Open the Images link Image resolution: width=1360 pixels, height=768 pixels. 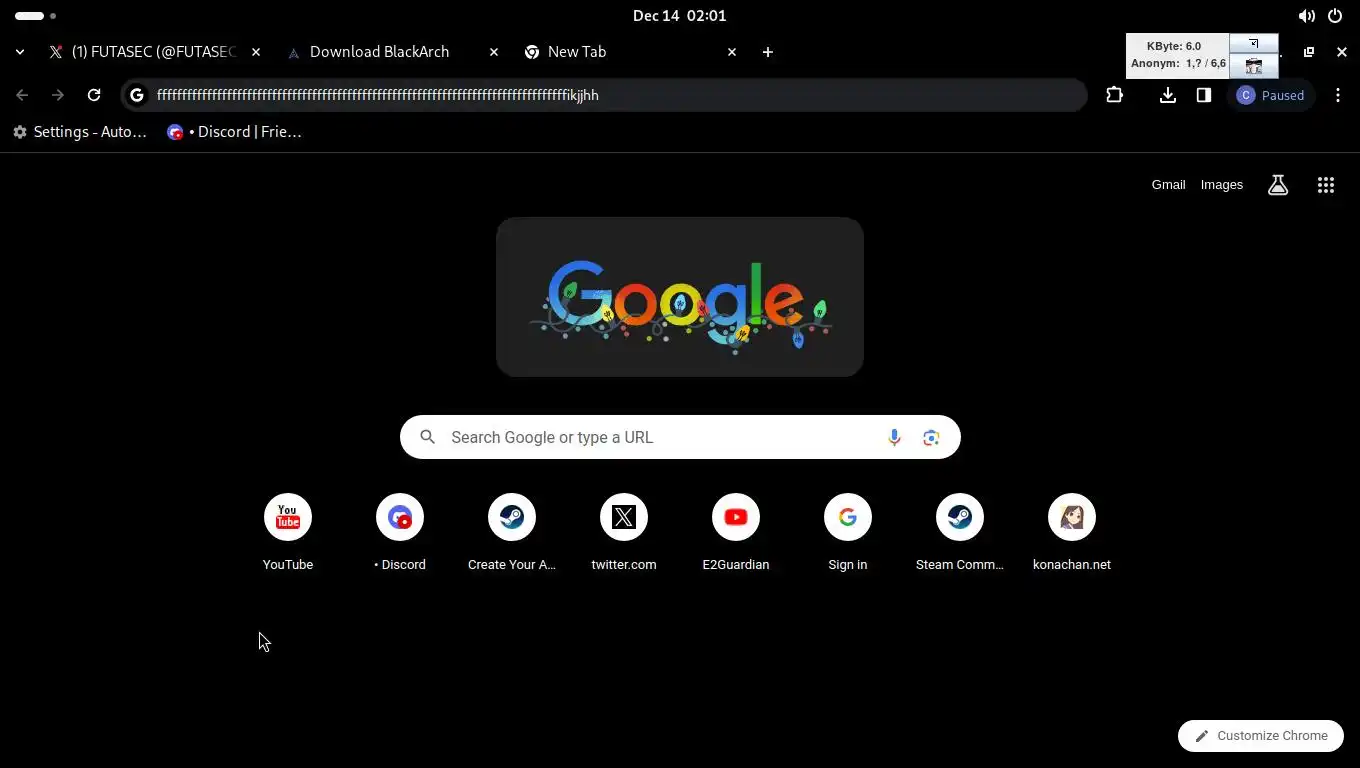[x=1222, y=185]
